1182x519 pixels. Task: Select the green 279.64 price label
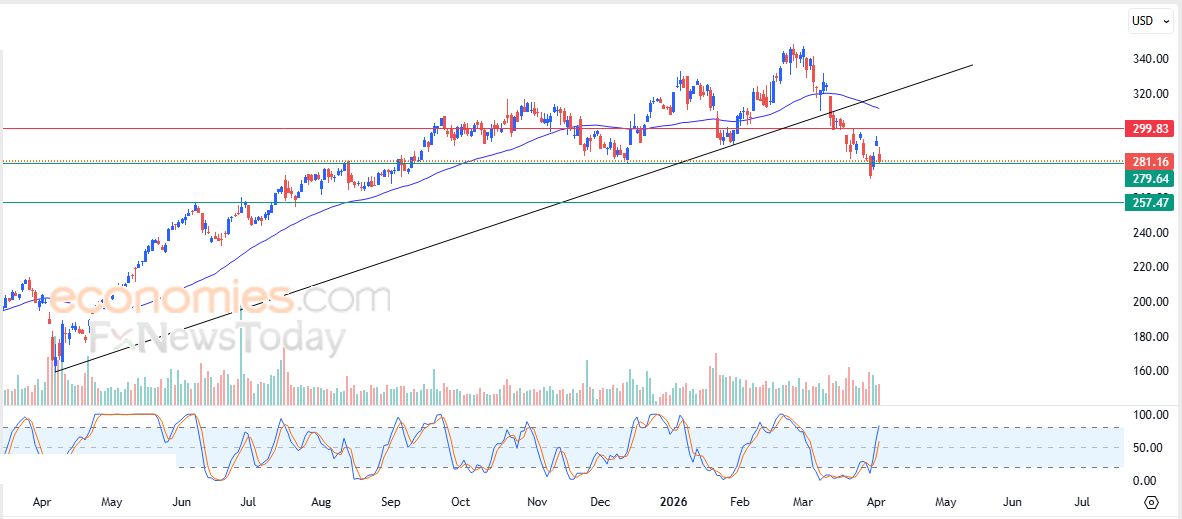pyautogui.click(x=1150, y=178)
